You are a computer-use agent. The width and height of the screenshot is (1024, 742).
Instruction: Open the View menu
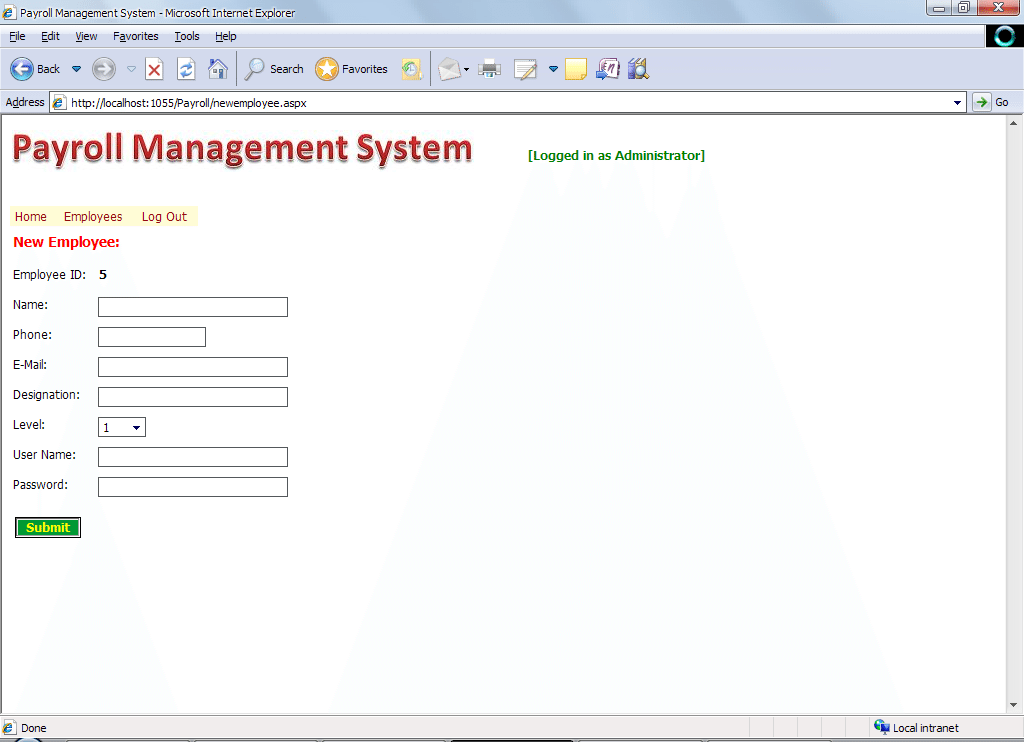(86, 36)
